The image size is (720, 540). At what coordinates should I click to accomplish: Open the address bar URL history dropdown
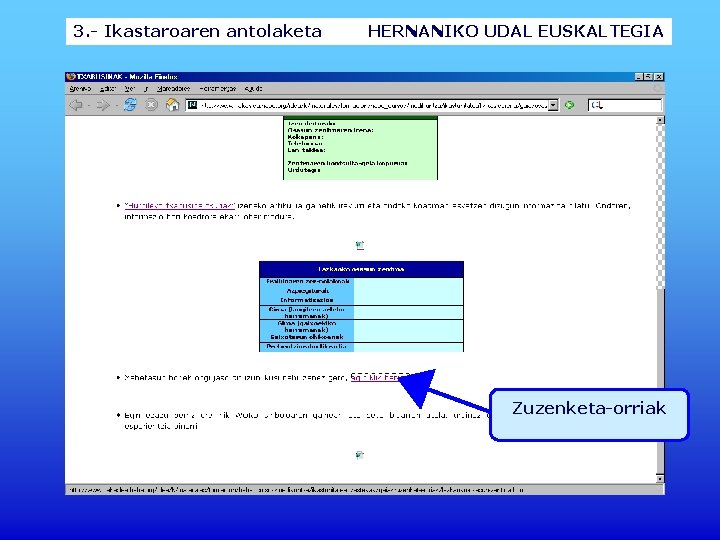[553, 105]
